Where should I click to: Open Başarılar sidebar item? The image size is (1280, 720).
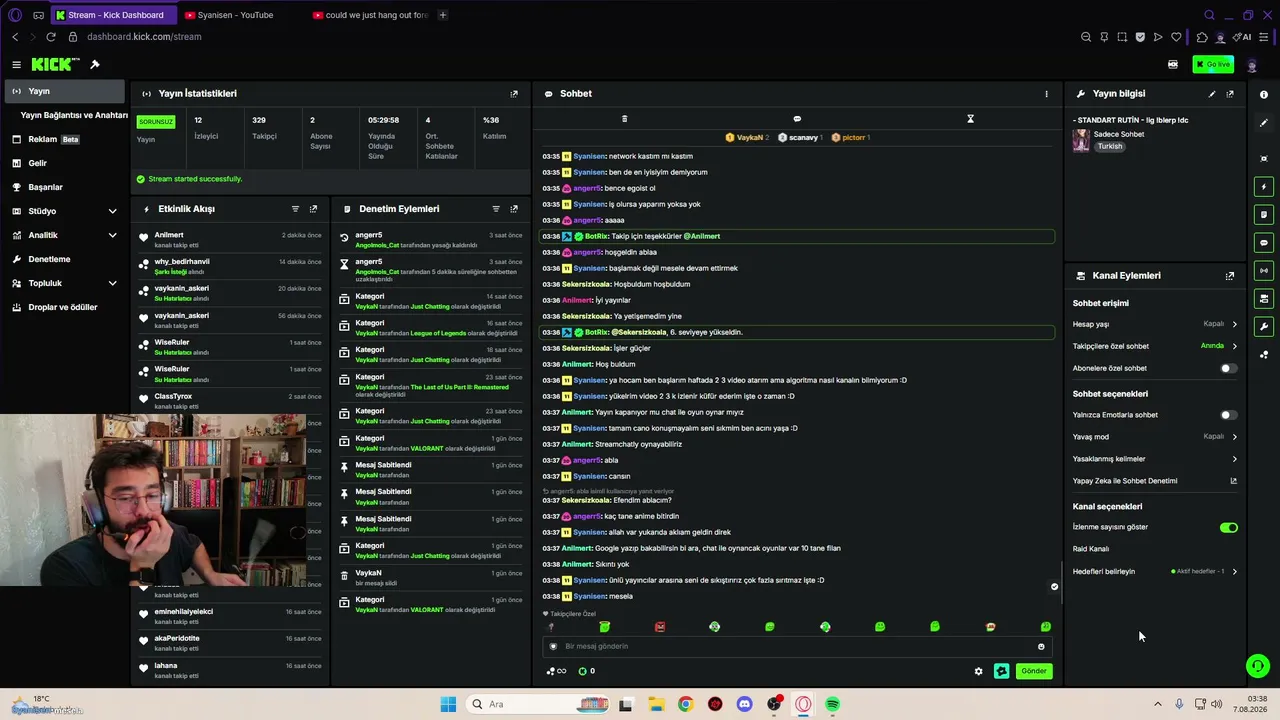[x=65, y=187]
